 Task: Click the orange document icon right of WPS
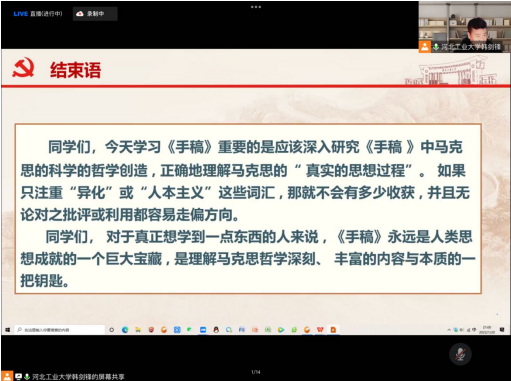(333, 330)
